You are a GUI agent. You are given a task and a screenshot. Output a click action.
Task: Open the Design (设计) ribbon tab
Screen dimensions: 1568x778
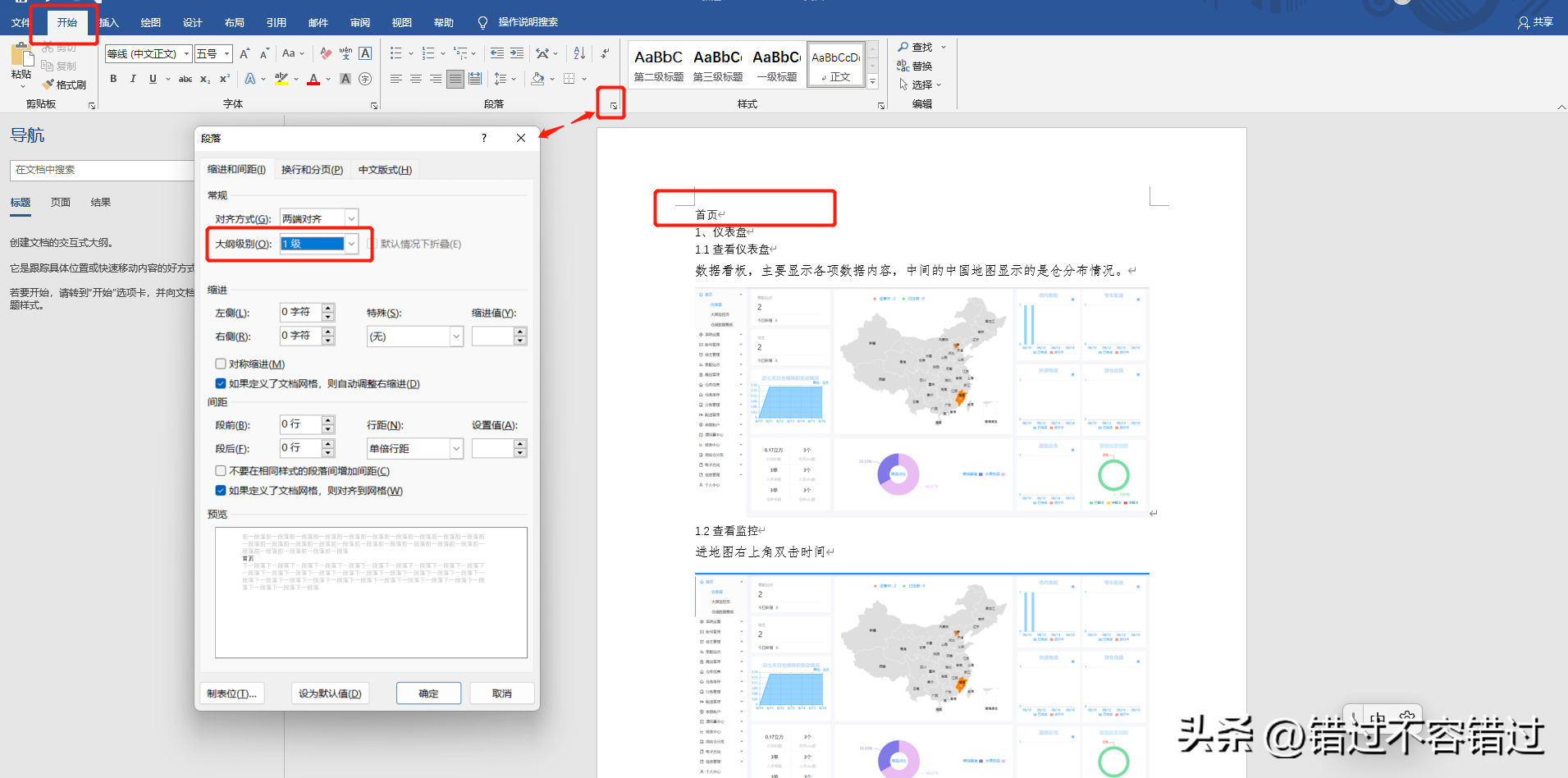click(193, 22)
